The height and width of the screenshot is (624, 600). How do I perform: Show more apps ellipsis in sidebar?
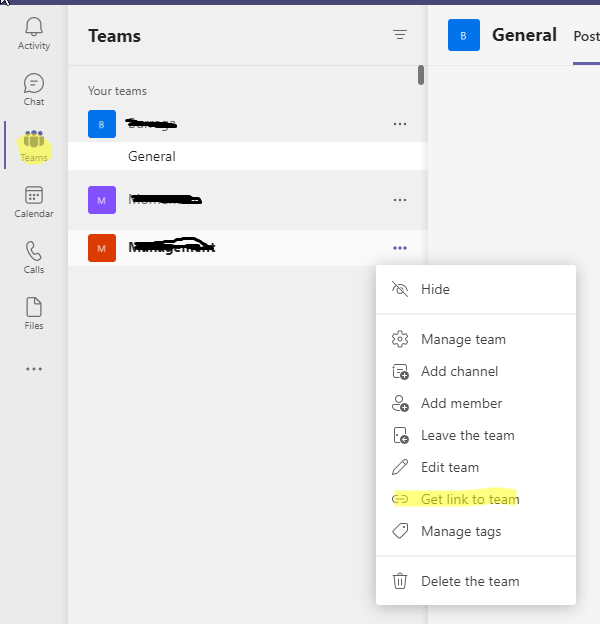pyautogui.click(x=34, y=369)
